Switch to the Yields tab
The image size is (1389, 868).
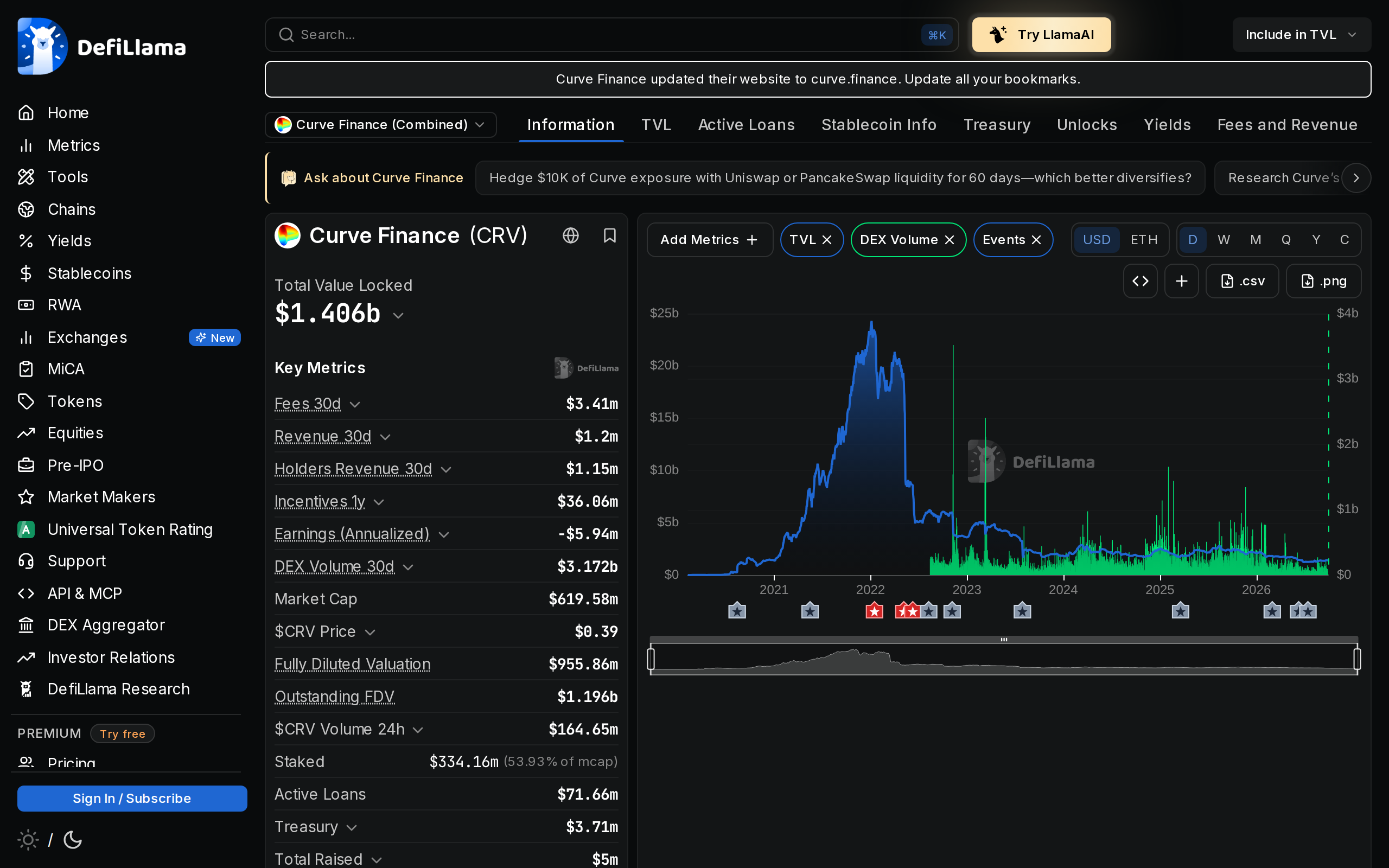click(x=1167, y=125)
